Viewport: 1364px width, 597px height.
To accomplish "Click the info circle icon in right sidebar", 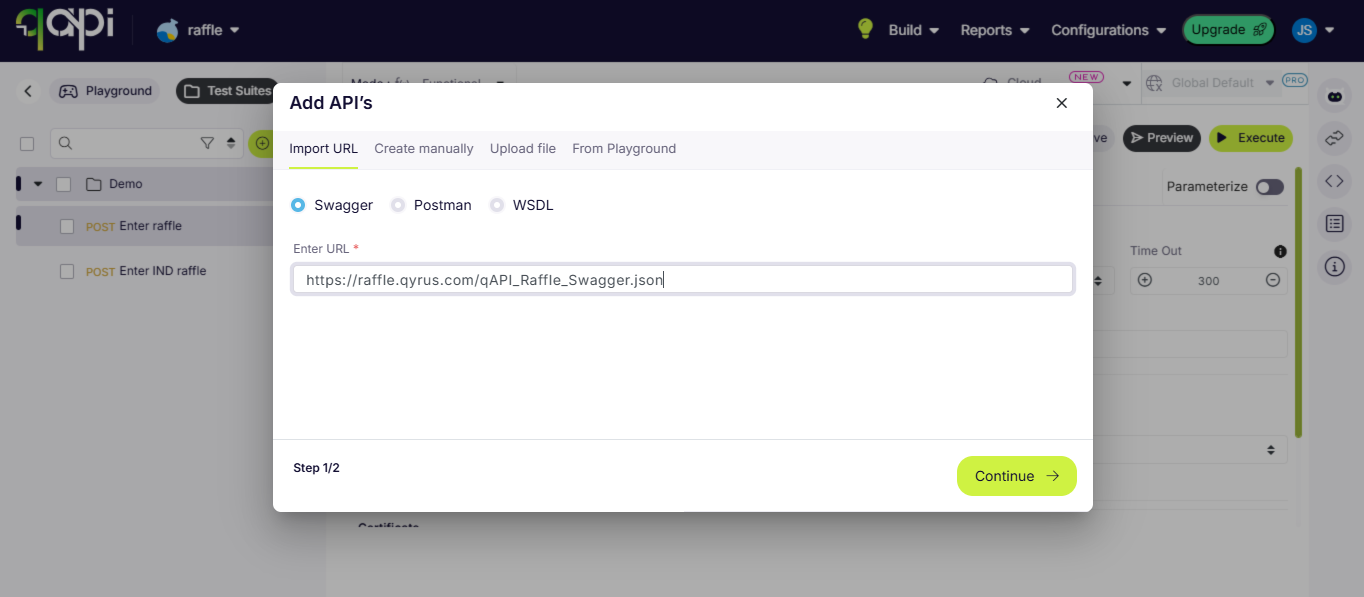I will [x=1334, y=267].
